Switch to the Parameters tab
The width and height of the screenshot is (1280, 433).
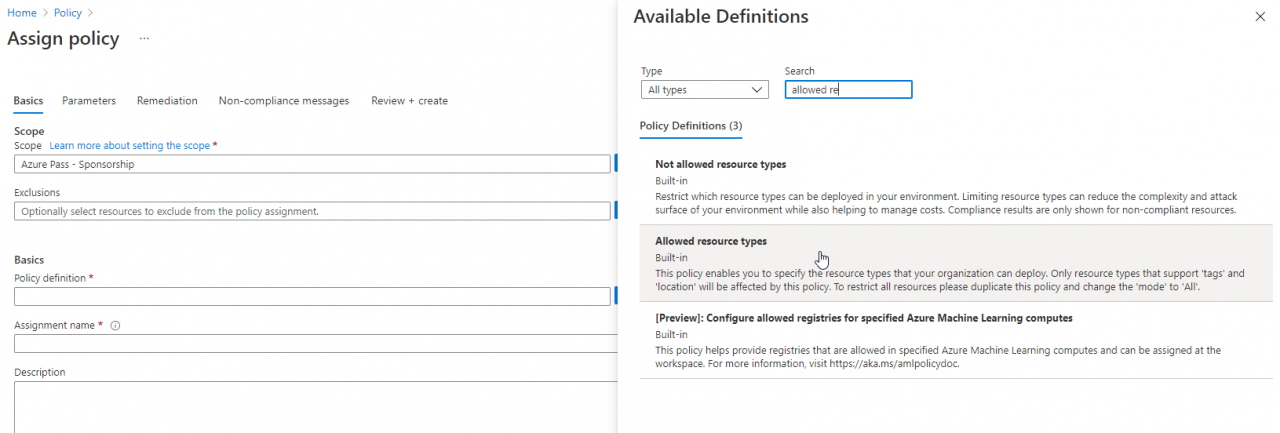[88, 101]
